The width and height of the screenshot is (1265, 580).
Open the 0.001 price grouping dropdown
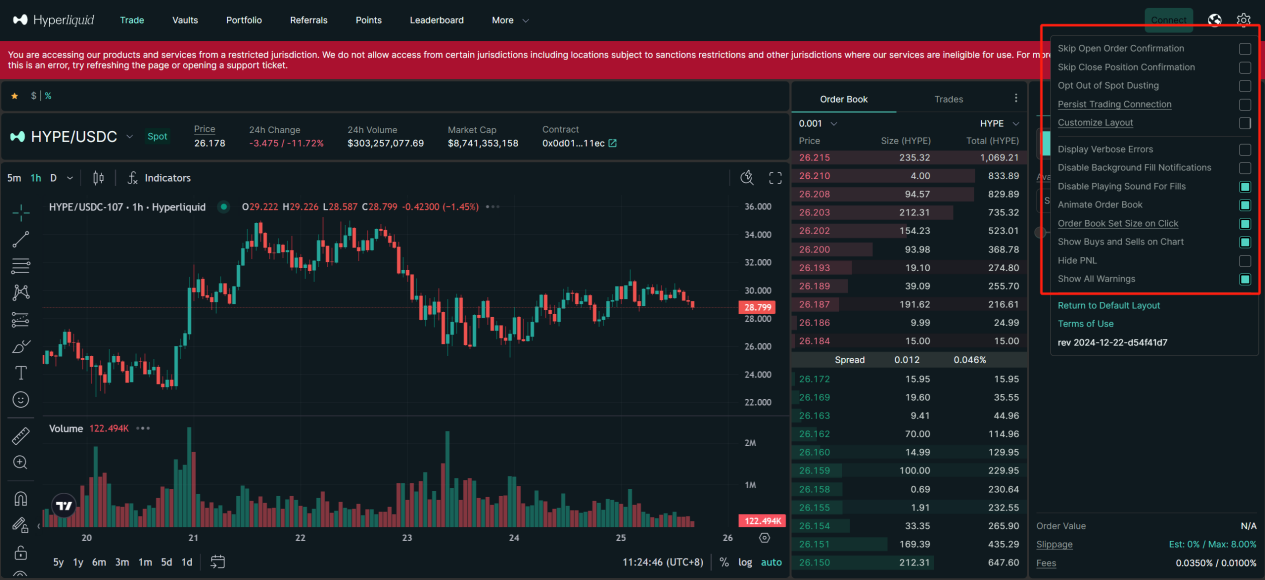coord(817,124)
